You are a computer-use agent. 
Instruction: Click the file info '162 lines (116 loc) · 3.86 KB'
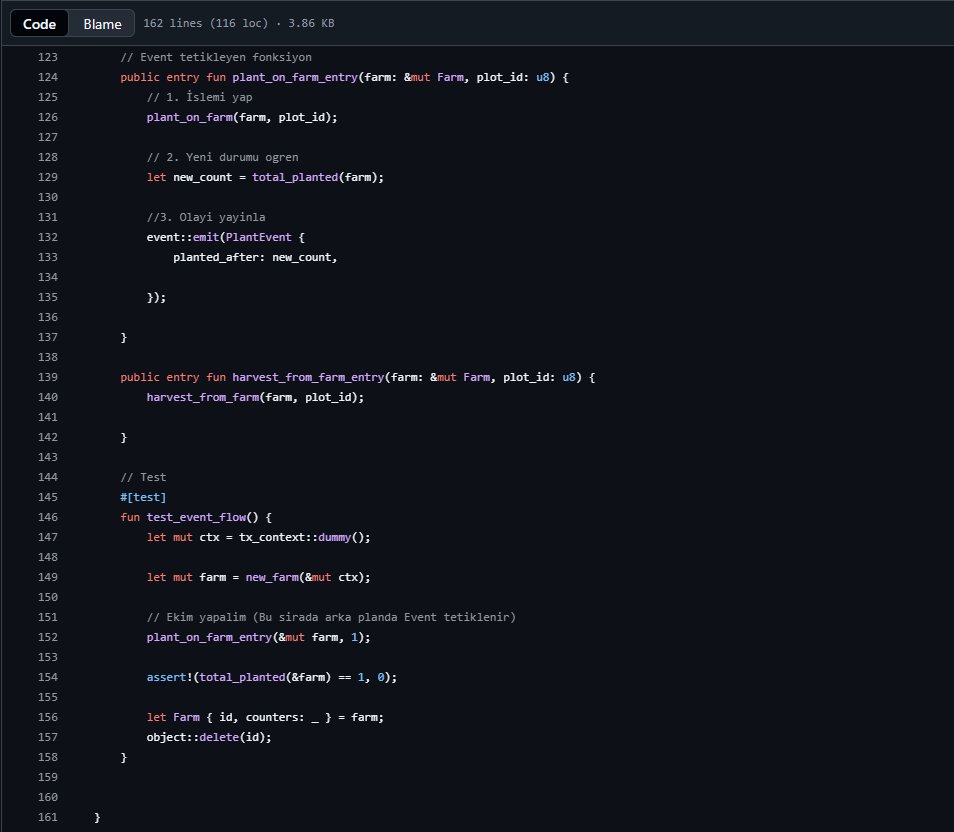click(x=238, y=23)
